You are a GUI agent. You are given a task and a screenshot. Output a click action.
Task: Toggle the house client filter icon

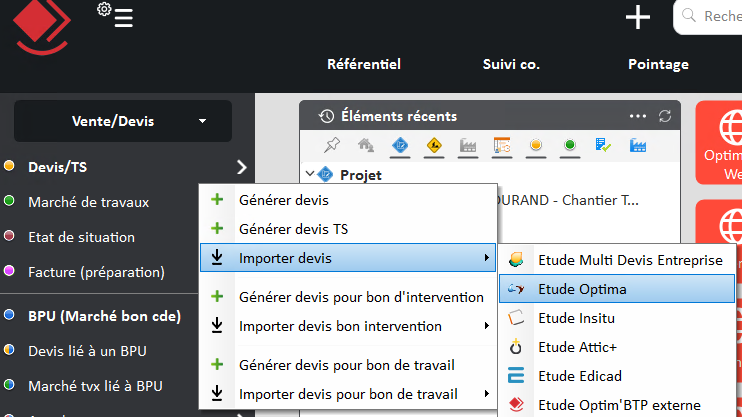tap(366, 145)
